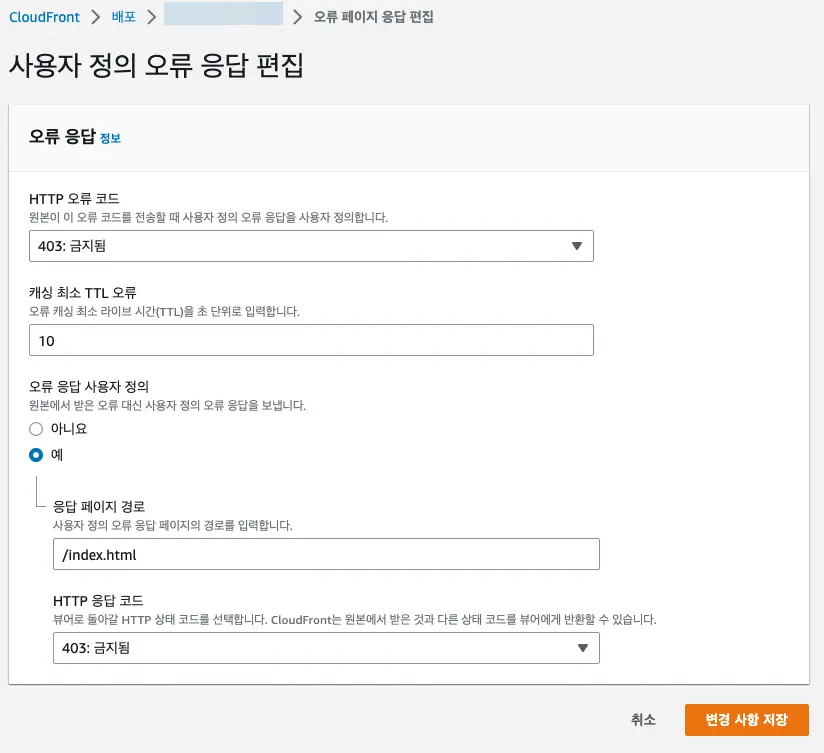Open the 정보 link beside 오류 응답

tap(110, 139)
